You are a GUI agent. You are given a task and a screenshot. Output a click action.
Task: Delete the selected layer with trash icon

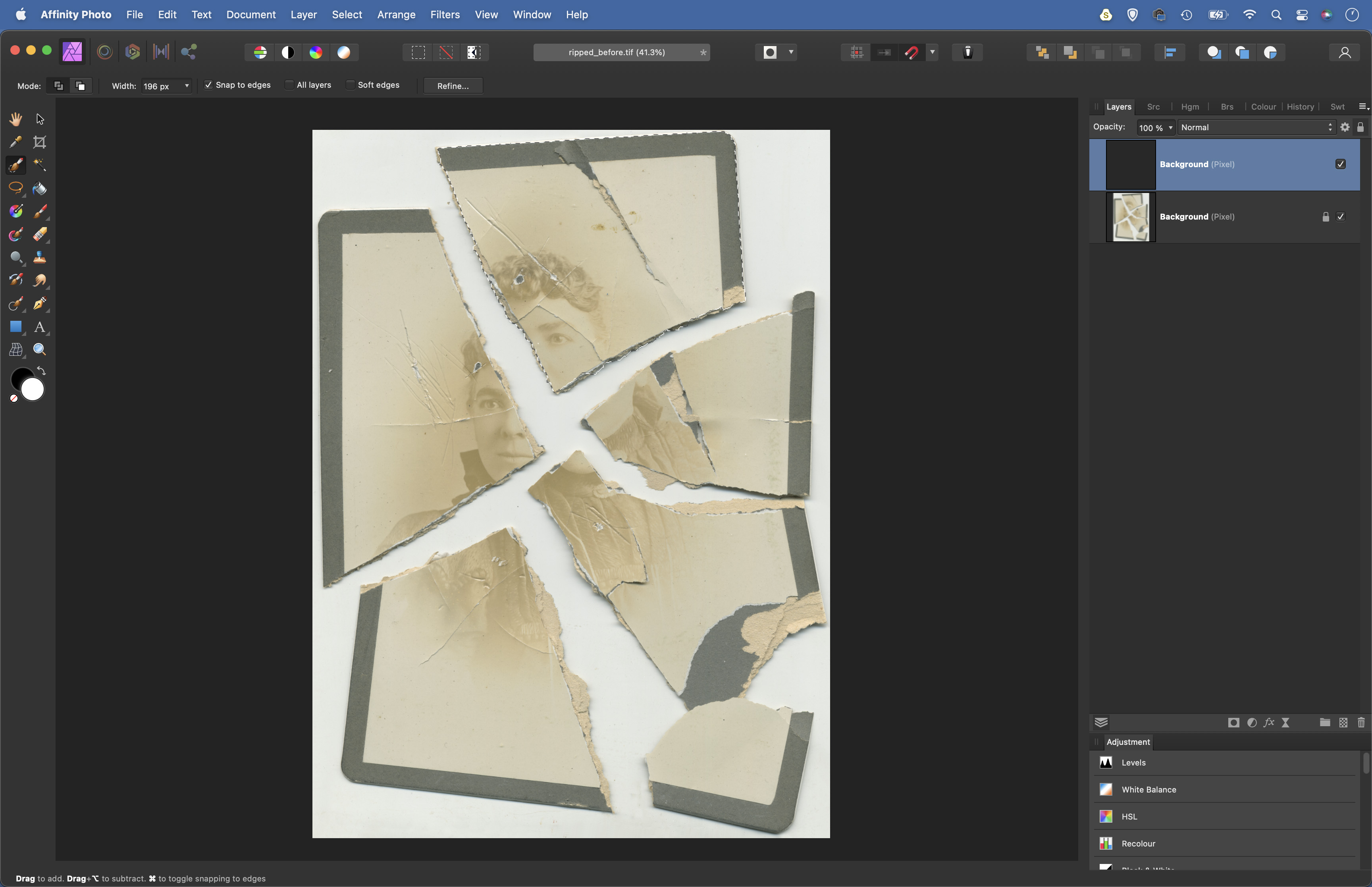[x=1361, y=722]
